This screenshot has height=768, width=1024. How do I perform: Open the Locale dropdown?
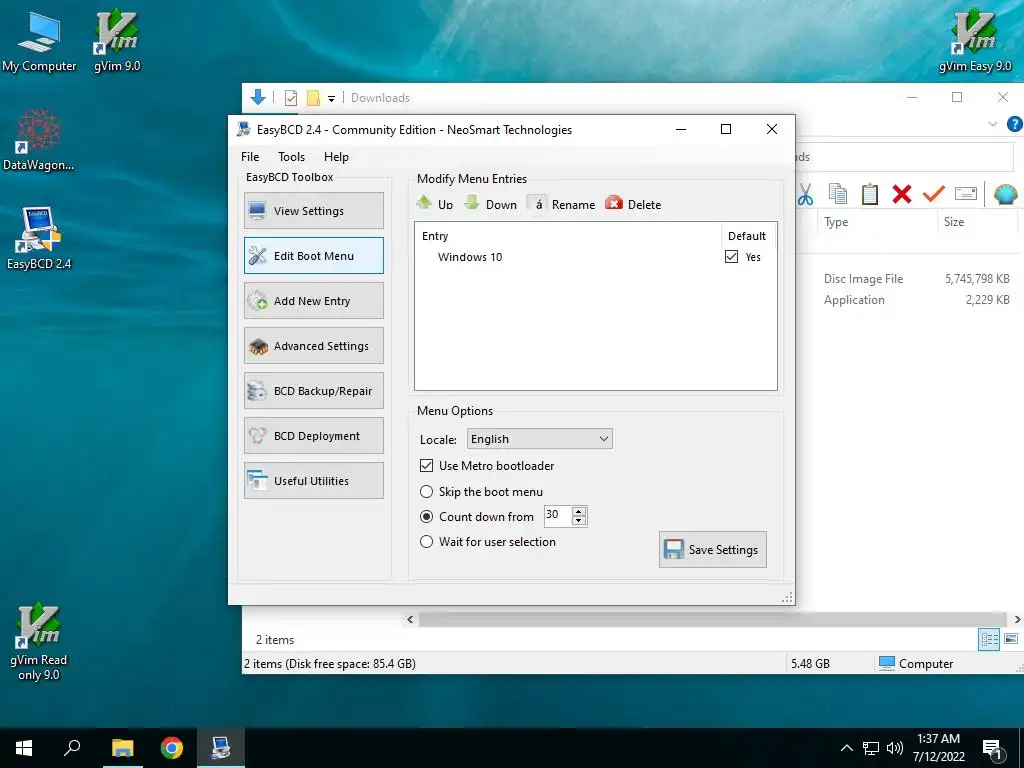point(539,439)
